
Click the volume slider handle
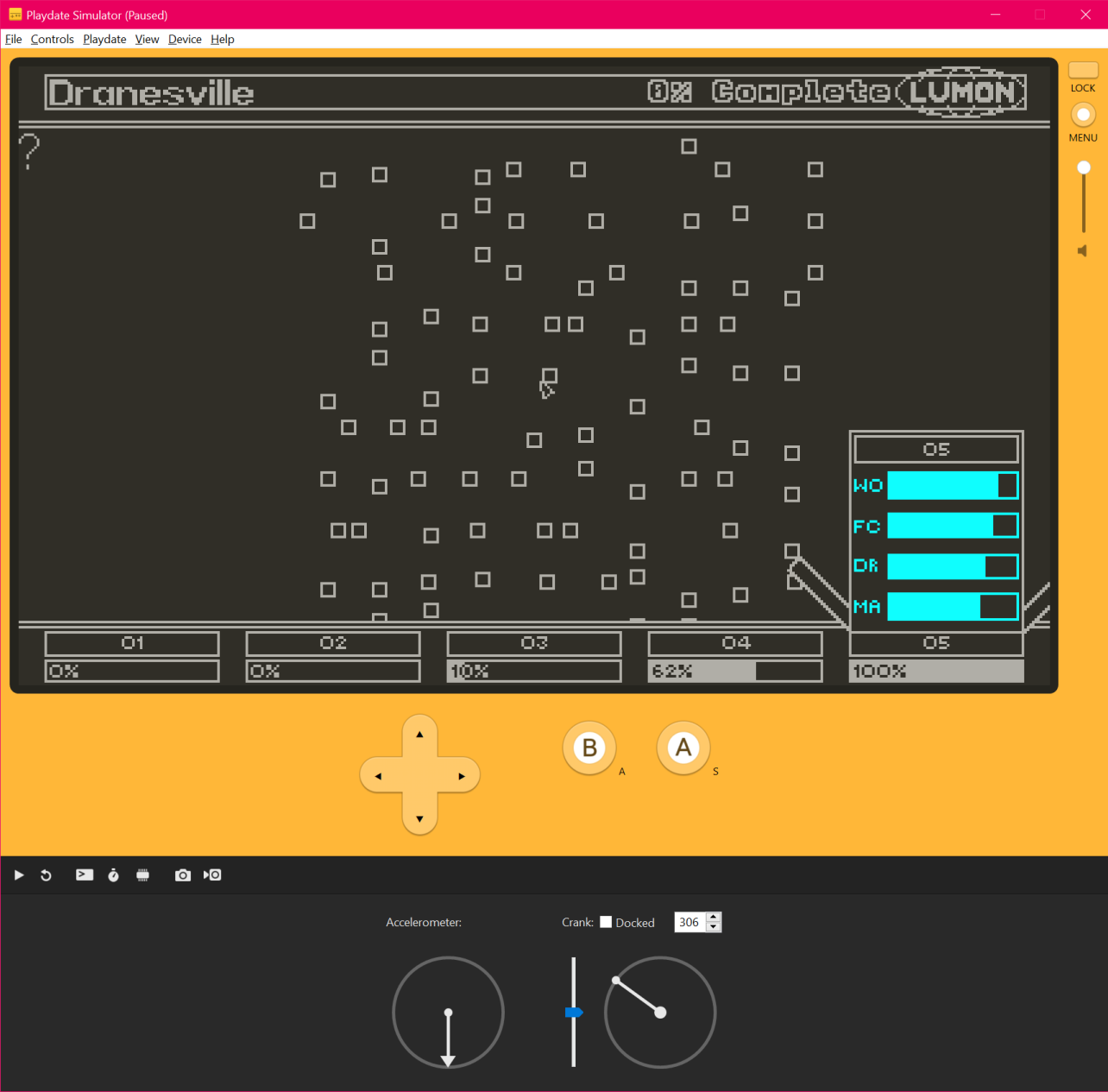click(x=1084, y=167)
